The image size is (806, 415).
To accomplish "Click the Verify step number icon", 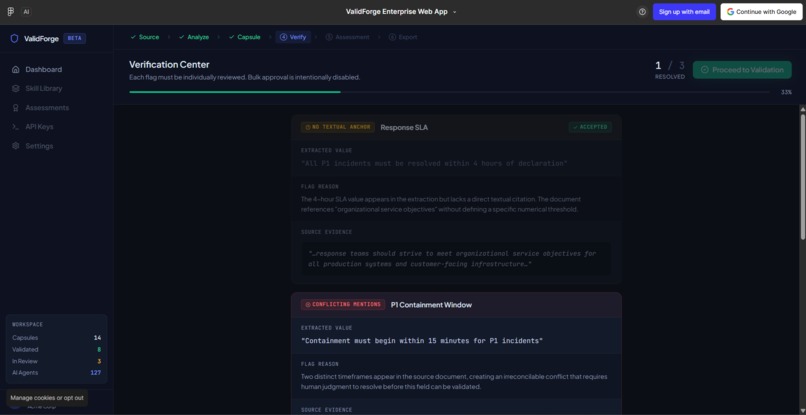I will 283,37.
